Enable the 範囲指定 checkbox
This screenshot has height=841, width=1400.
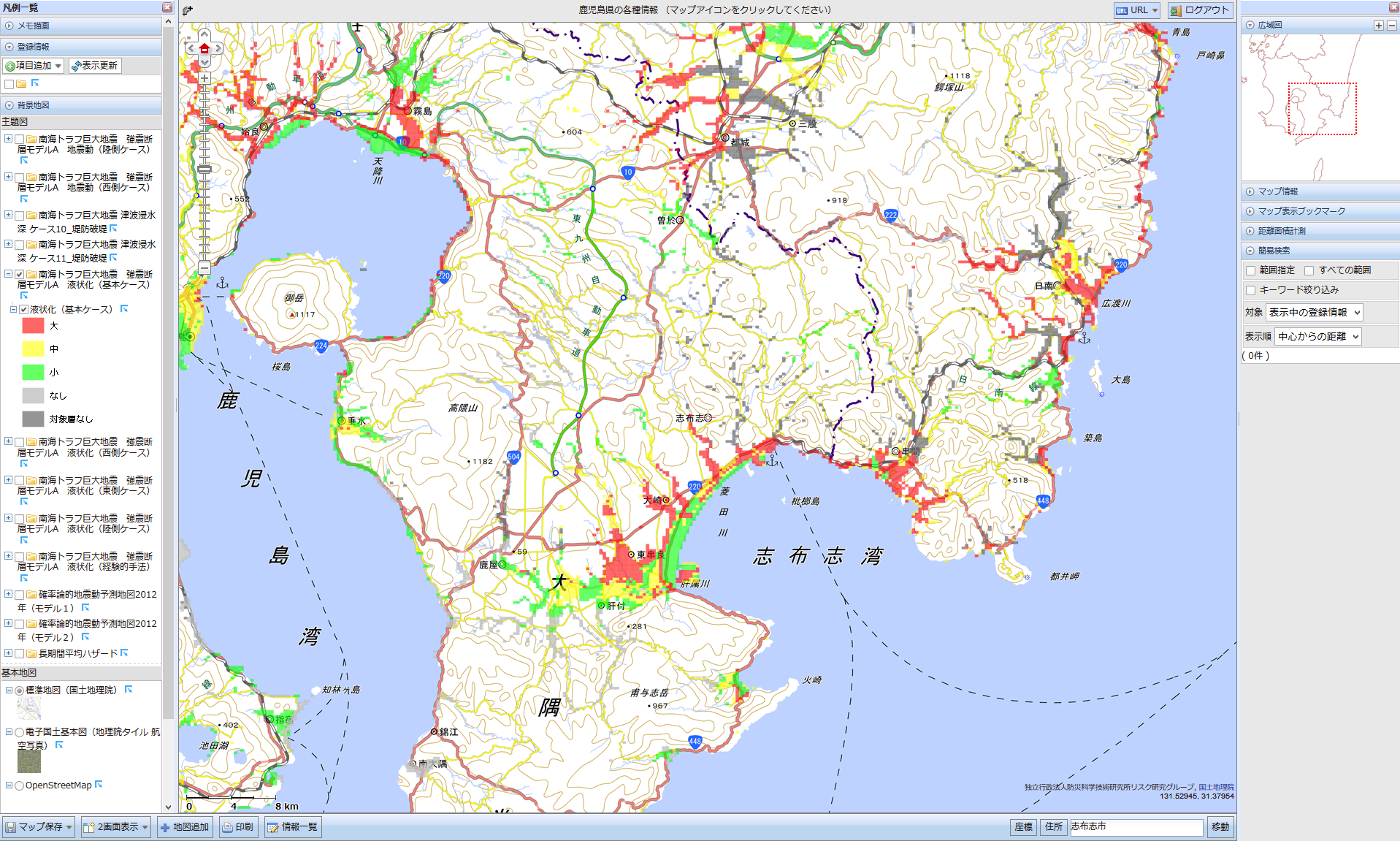[1250, 270]
